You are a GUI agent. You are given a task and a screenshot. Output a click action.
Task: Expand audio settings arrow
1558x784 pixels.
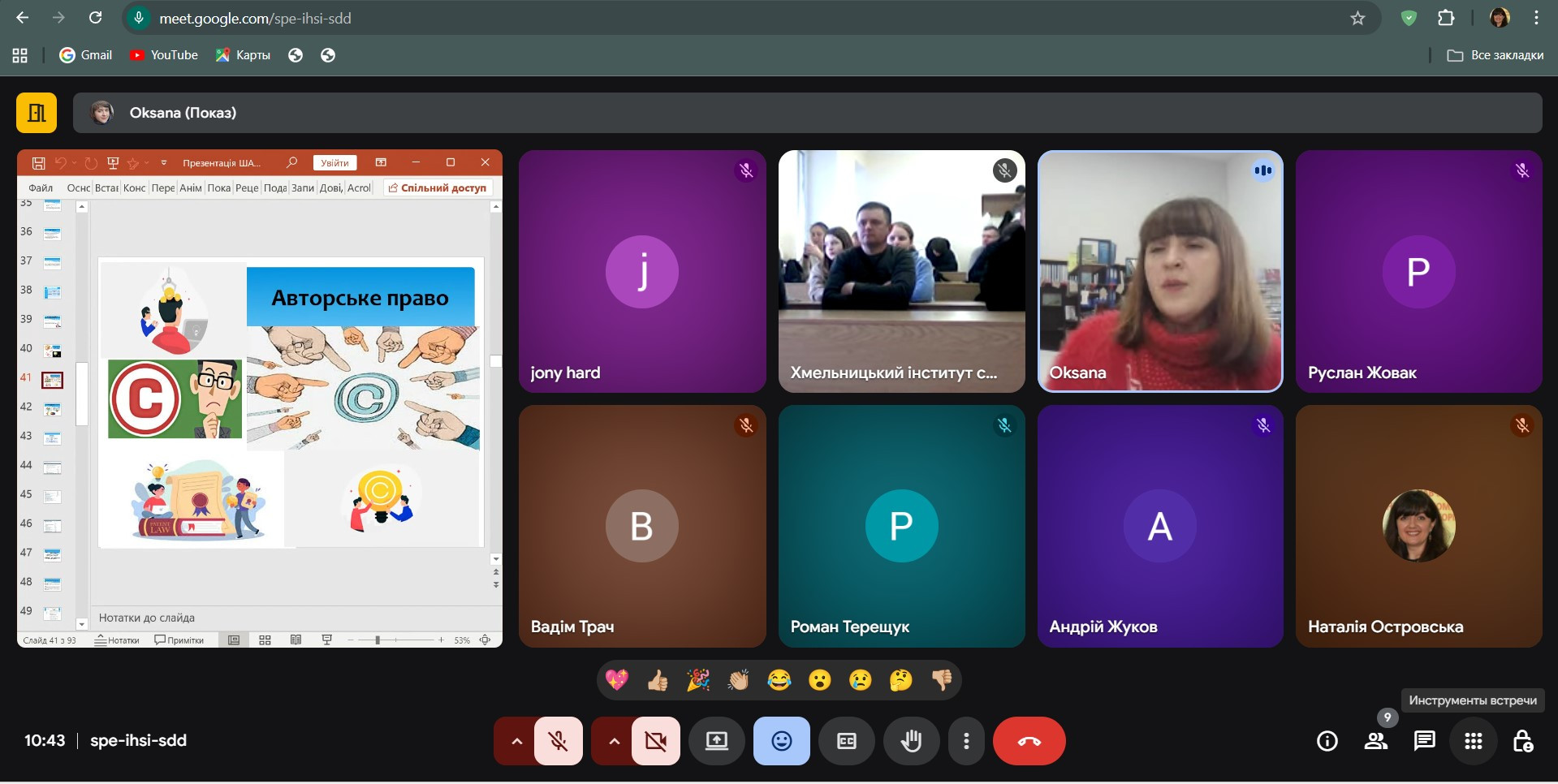pos(516,741)
